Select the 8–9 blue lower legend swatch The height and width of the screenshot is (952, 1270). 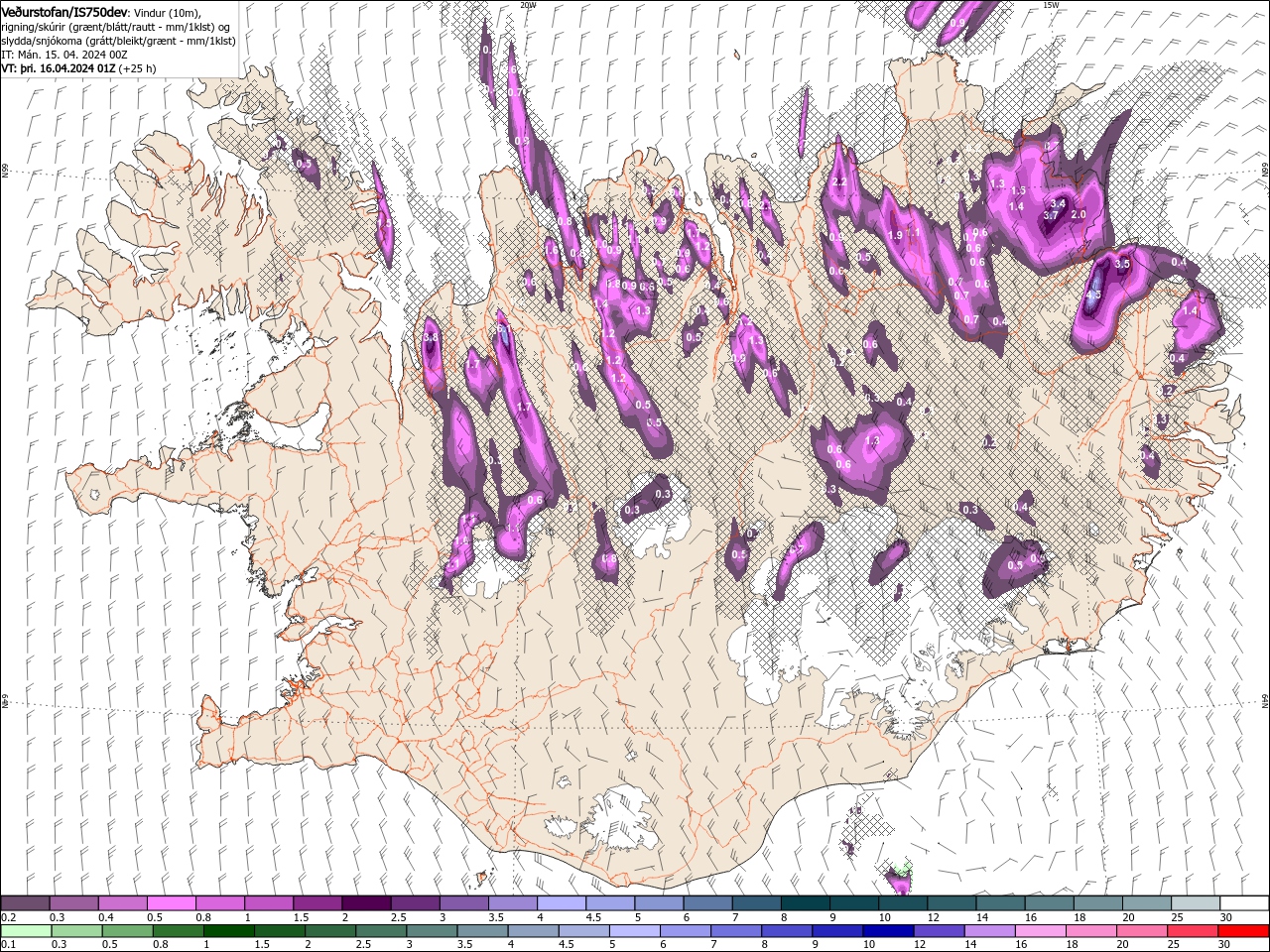[786, 931]
